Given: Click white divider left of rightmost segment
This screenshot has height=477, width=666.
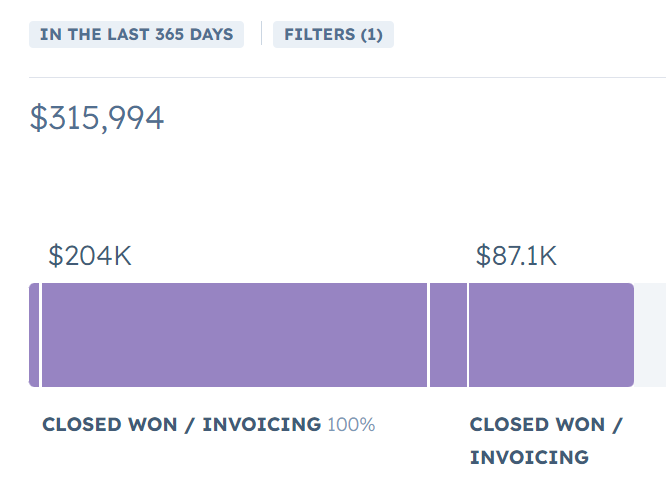Looking at the screenshot, I should (x=468, y=335).
